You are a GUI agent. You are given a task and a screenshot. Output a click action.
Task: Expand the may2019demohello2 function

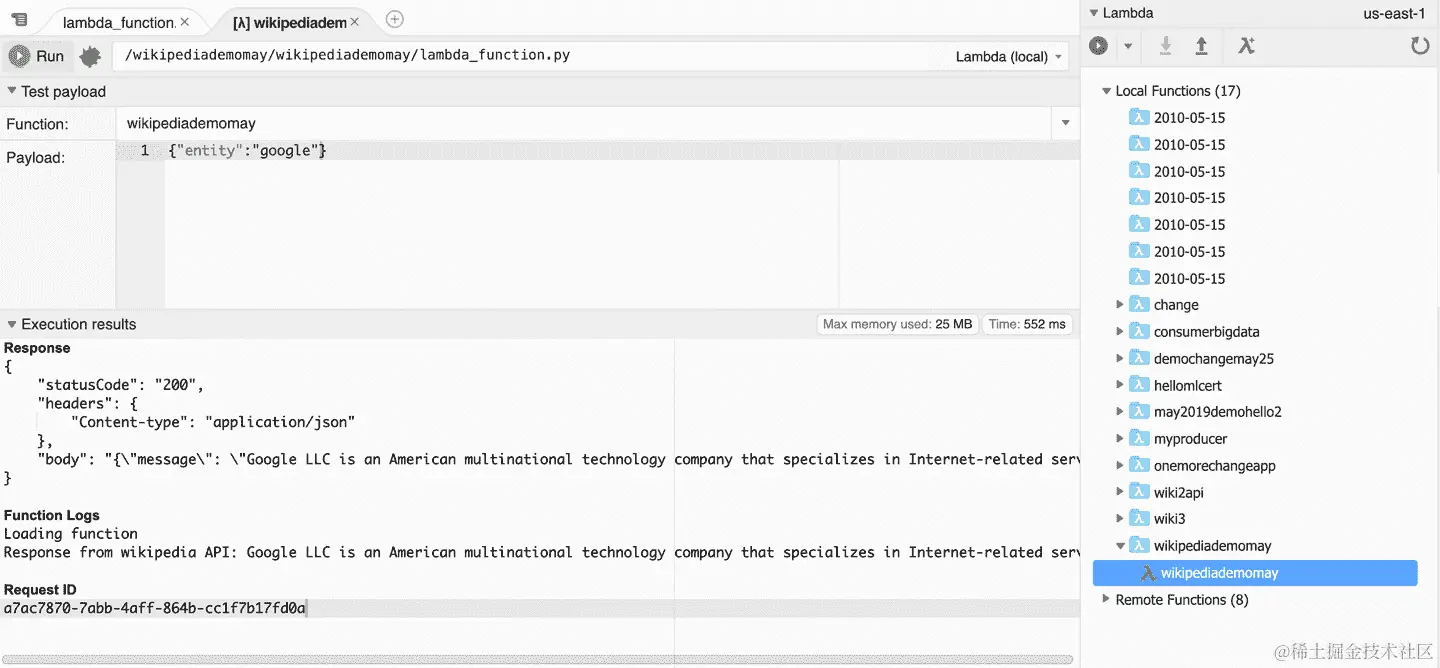click(x=1120, y=411)
